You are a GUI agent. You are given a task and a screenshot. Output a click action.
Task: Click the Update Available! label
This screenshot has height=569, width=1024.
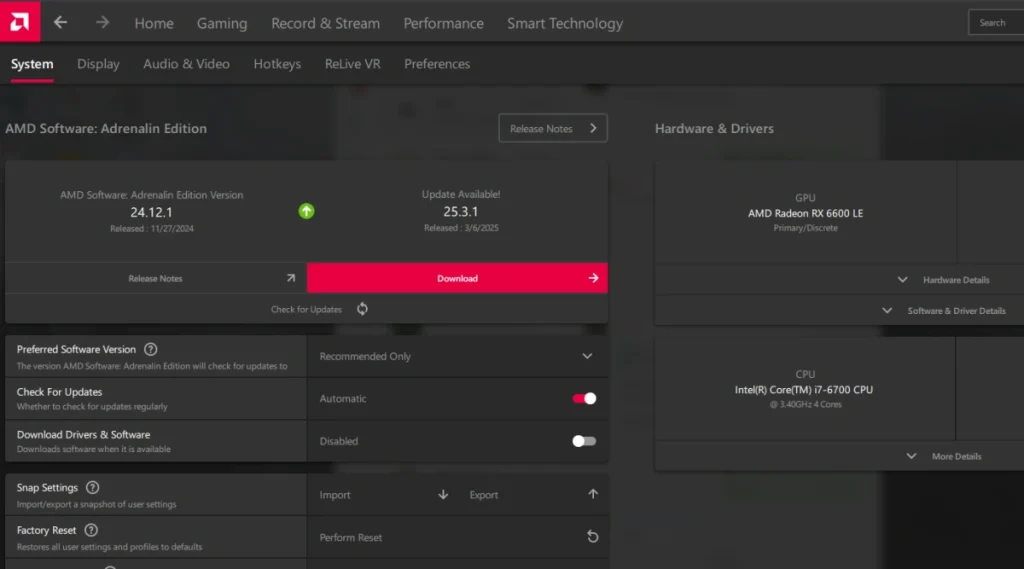[461, 194]
